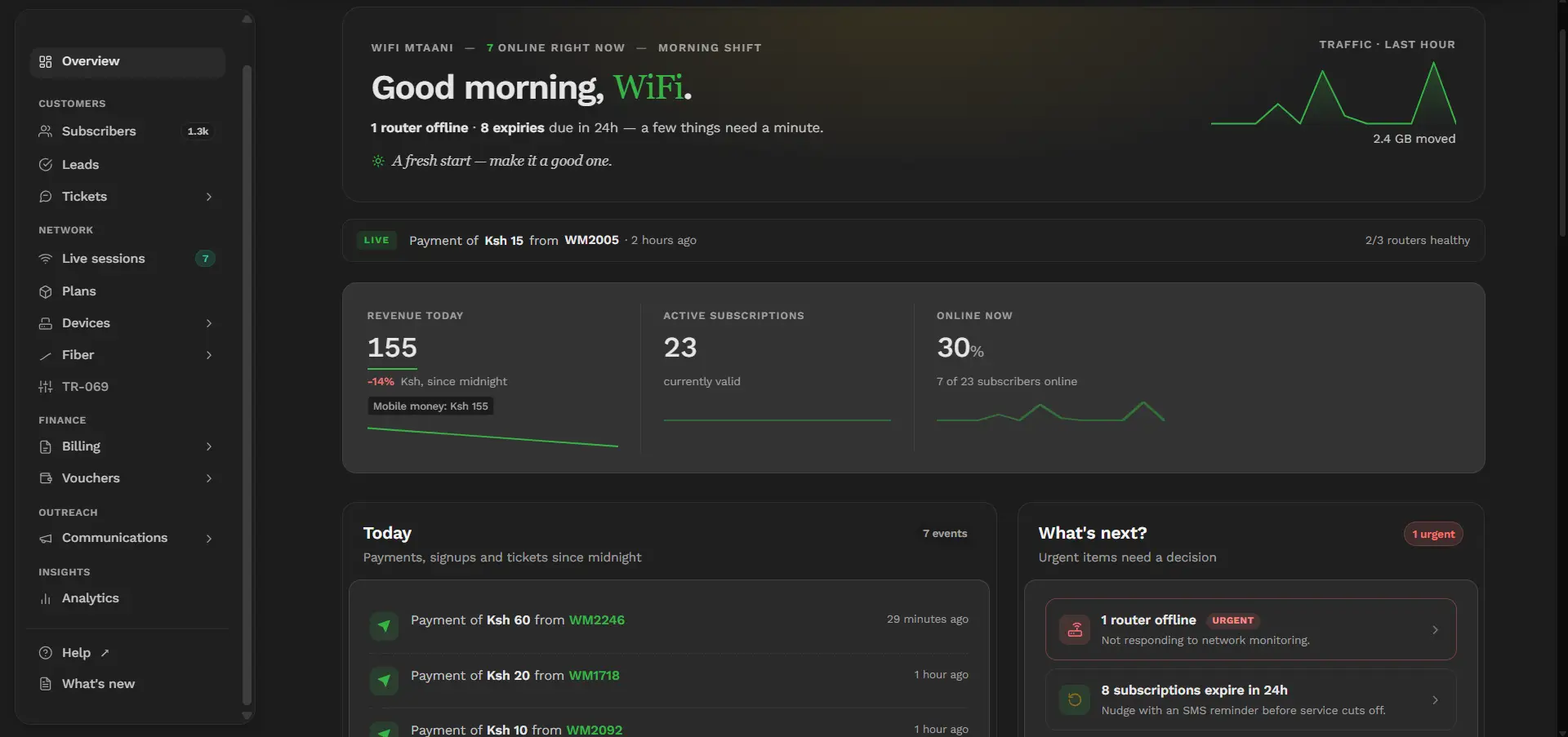Open Live sessions page

127,259
